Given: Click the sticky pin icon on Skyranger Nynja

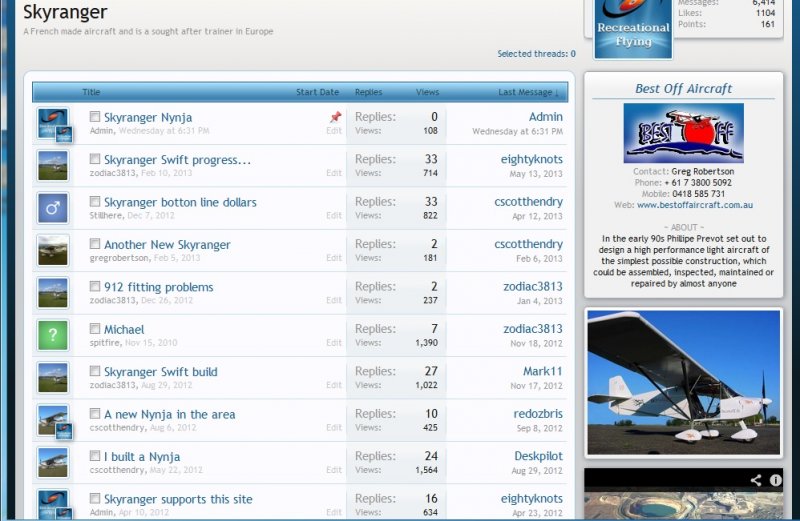Looking at the screenshot, I should [335, 117].
